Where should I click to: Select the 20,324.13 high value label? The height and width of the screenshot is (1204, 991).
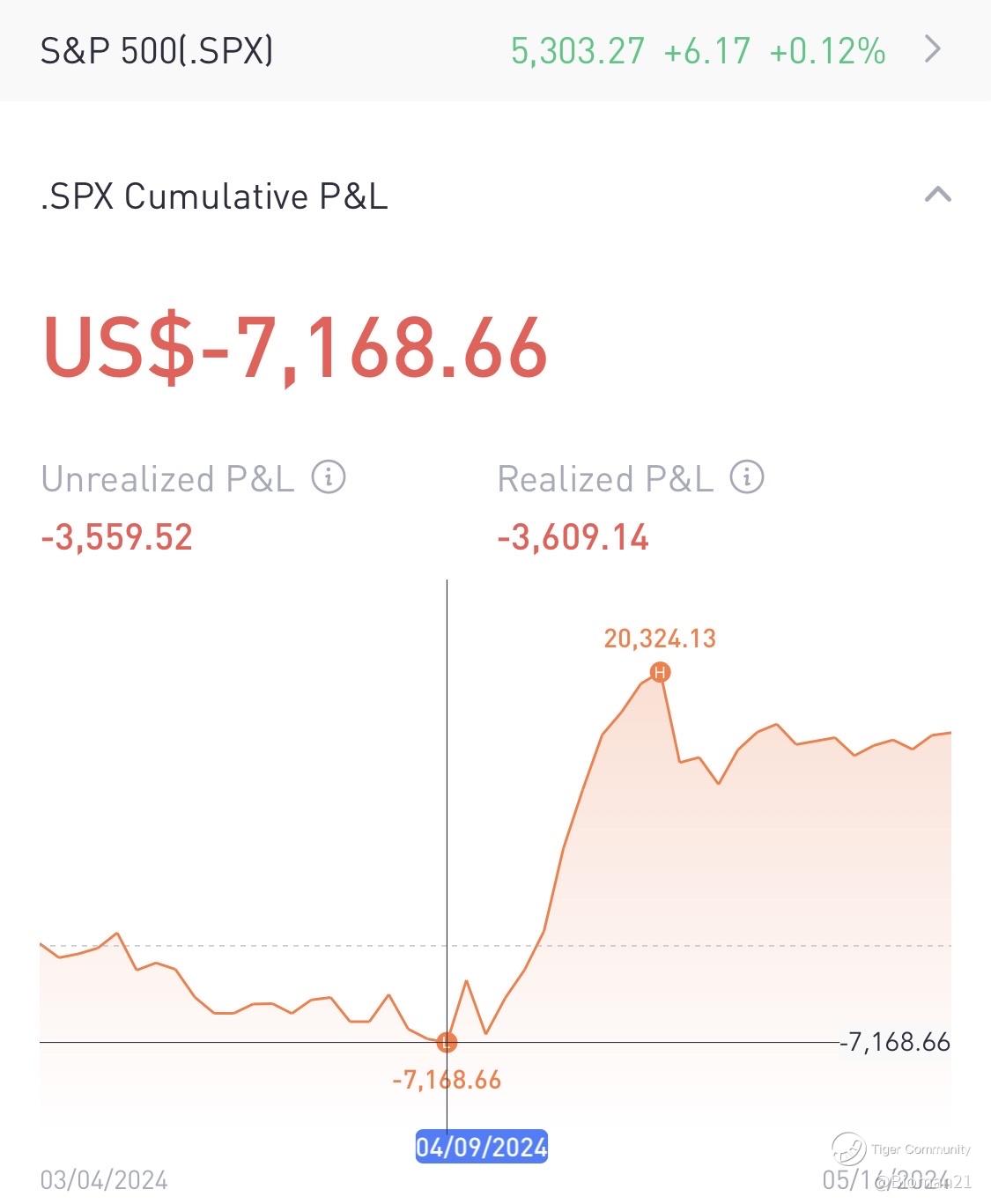point(660,639)
